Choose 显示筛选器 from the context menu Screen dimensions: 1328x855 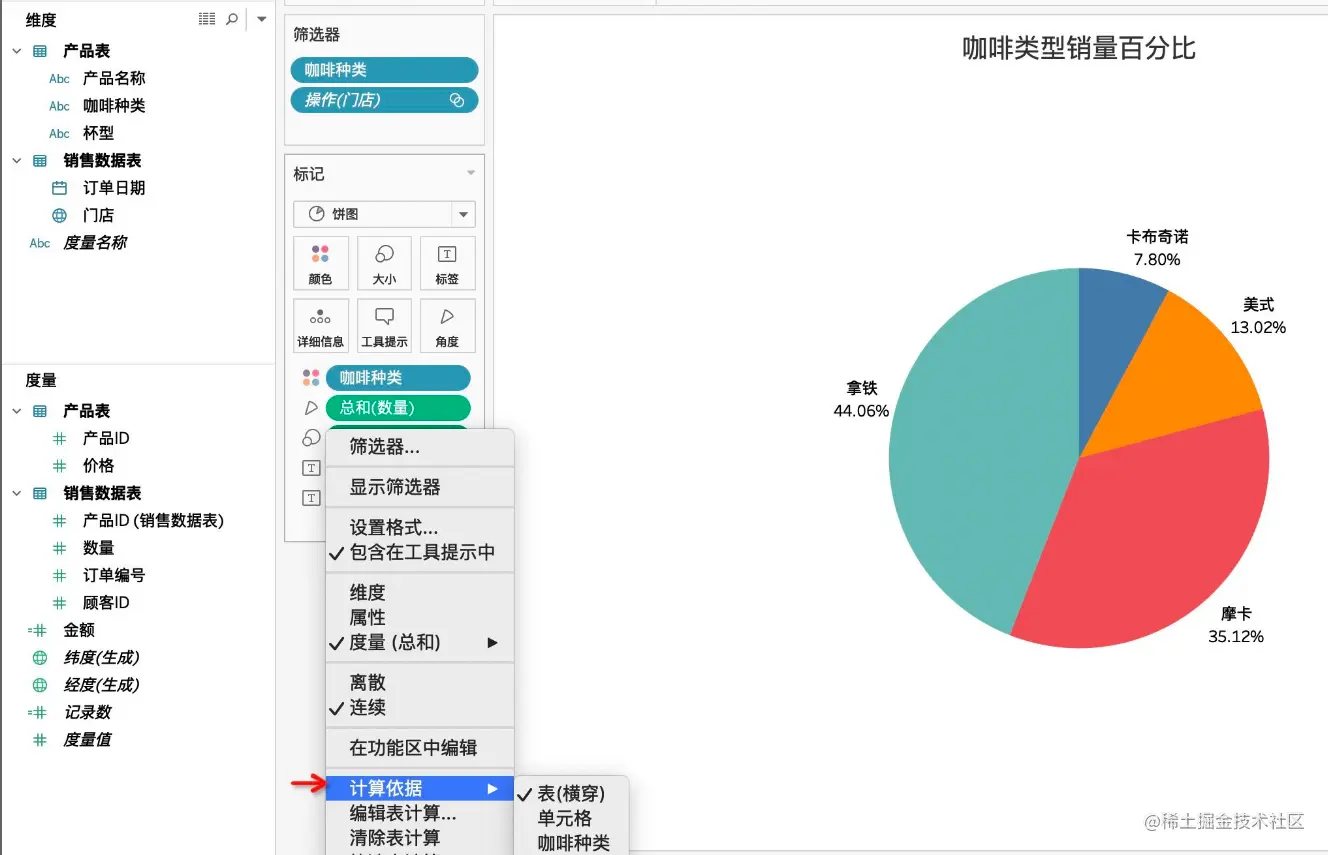click(x=420, y=488)
